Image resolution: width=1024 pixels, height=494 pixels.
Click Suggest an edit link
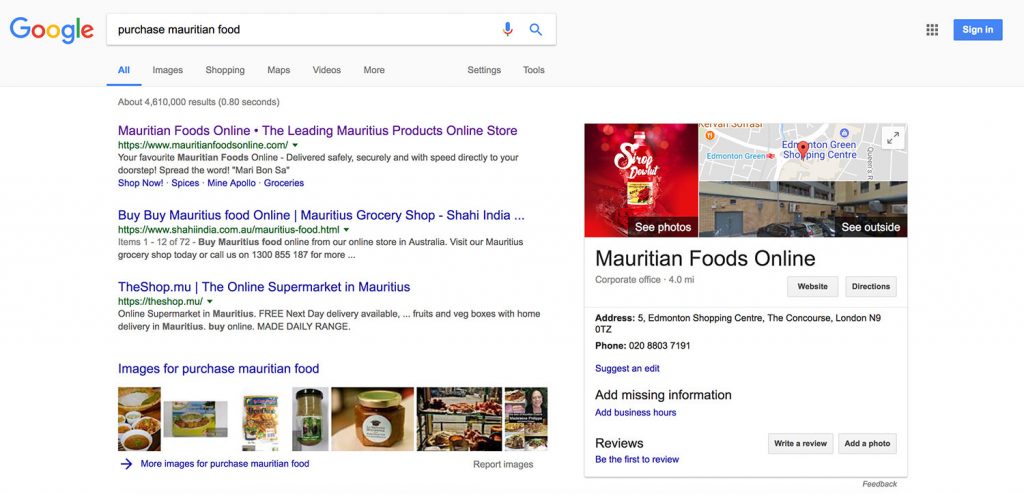(627, 369)
